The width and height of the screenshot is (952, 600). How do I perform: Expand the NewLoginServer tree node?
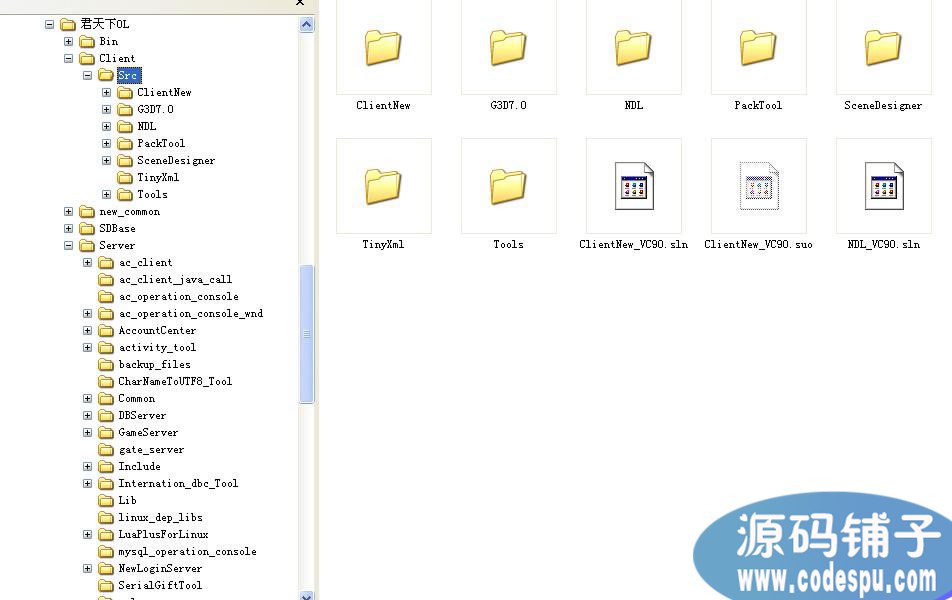(87, 568)
